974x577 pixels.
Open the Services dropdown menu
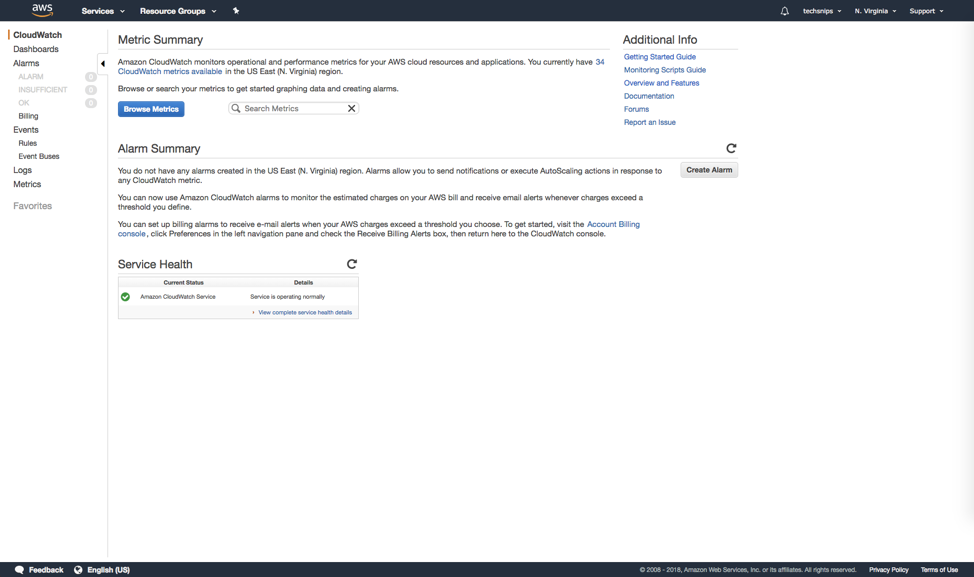coord(103,11)
